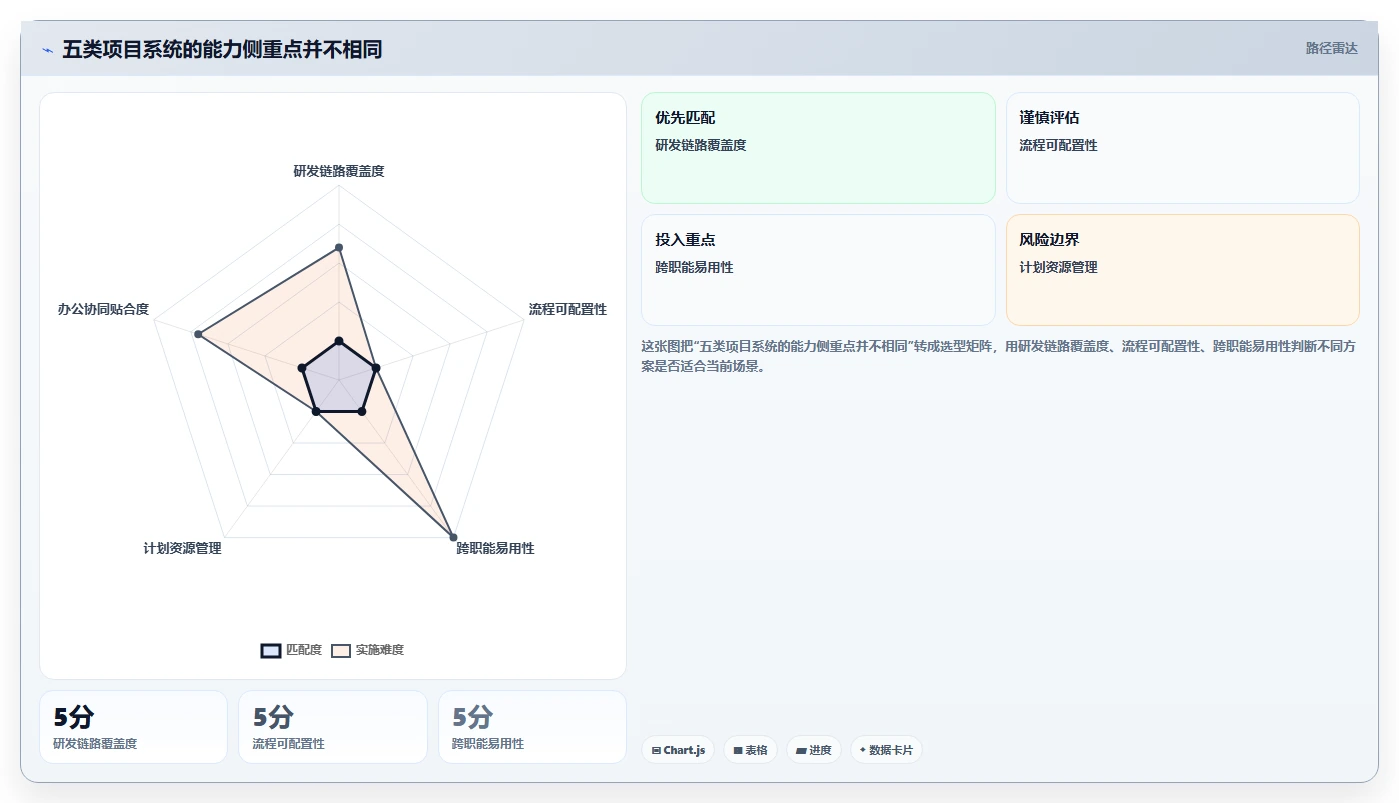This screenshot has height=803, width=1399.
Task: Select the 5分 流程可配置性 stat card
Action: (x=332, y=727)
